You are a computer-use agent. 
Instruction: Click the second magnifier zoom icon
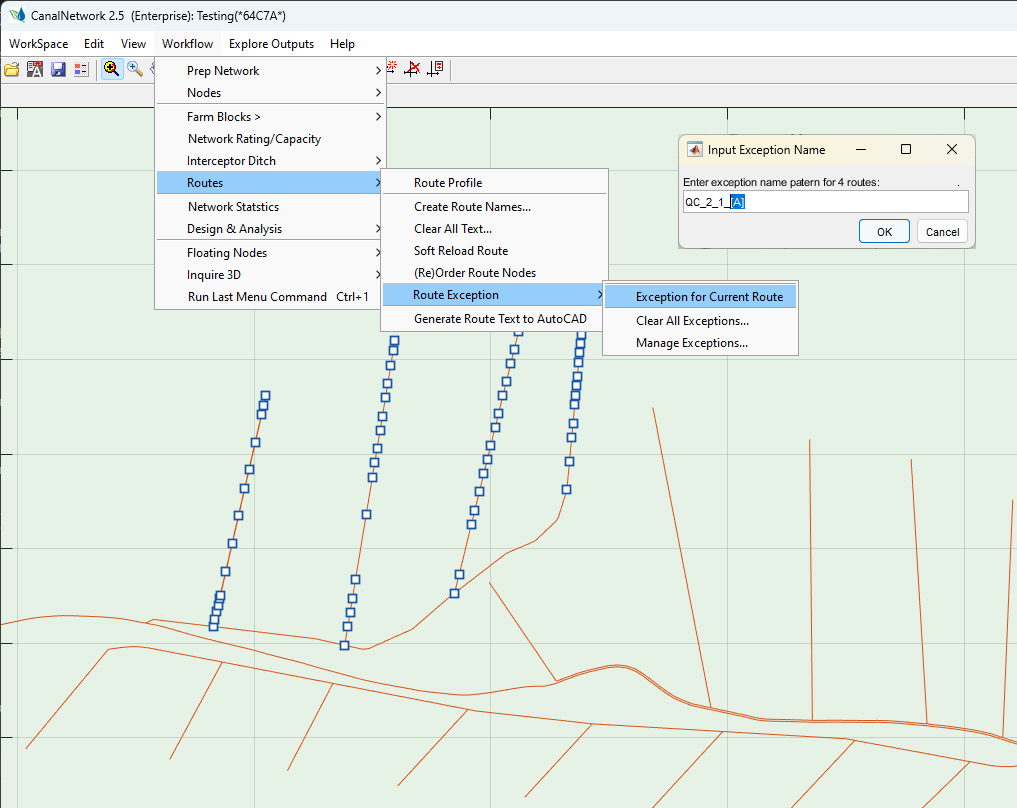pos(134,69)
